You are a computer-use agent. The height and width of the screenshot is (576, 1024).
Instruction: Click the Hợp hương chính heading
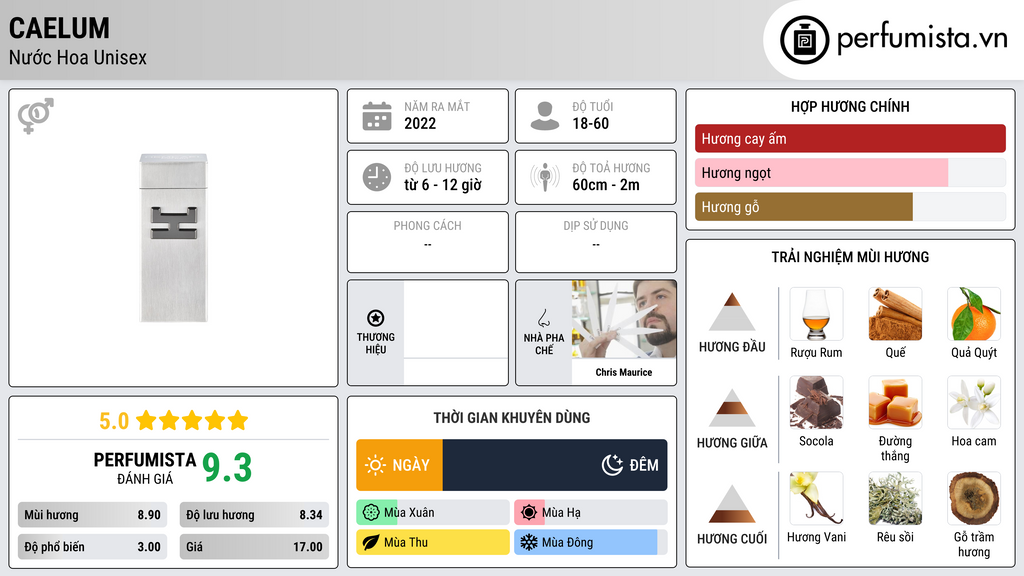pyautogui.click(x=850, y=106)
